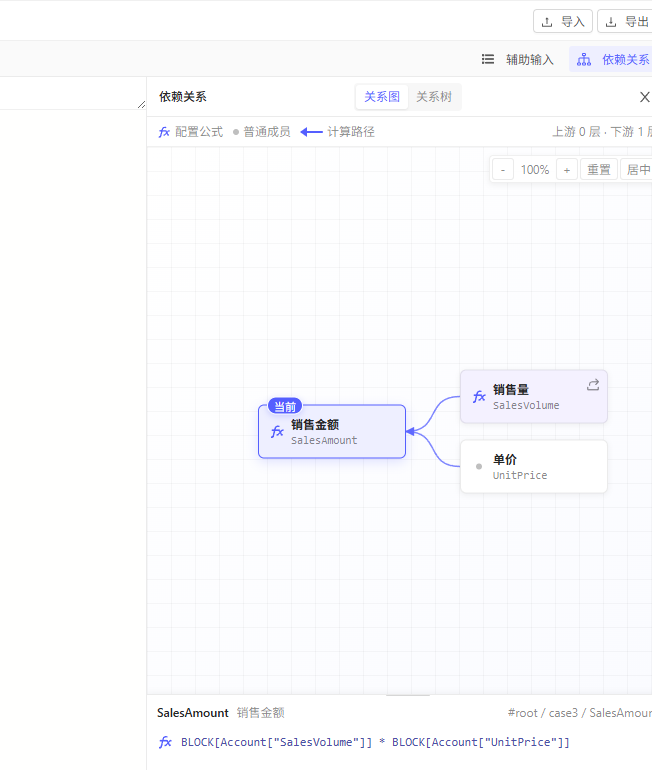Screen dimensions: 652x770
Task: Open the 辅助输入 panel
Action: (517, 59)
